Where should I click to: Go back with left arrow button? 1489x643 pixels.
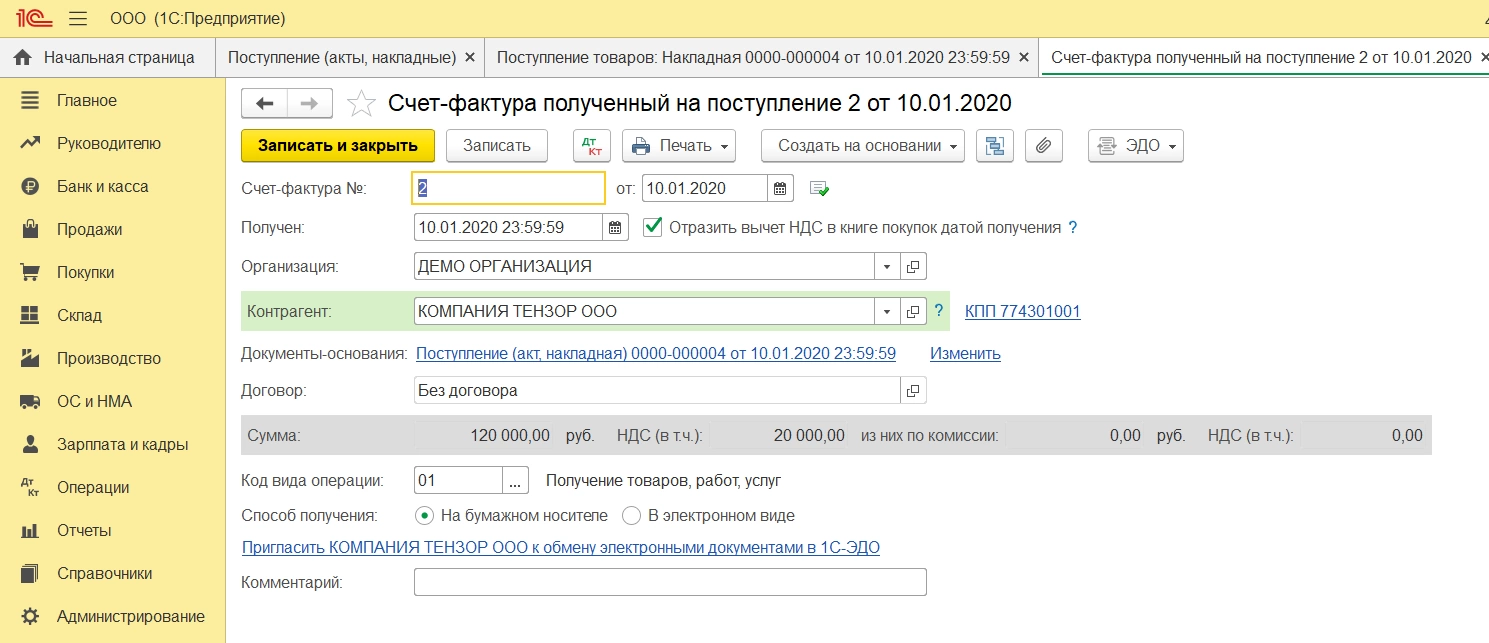tap(264, 103)
